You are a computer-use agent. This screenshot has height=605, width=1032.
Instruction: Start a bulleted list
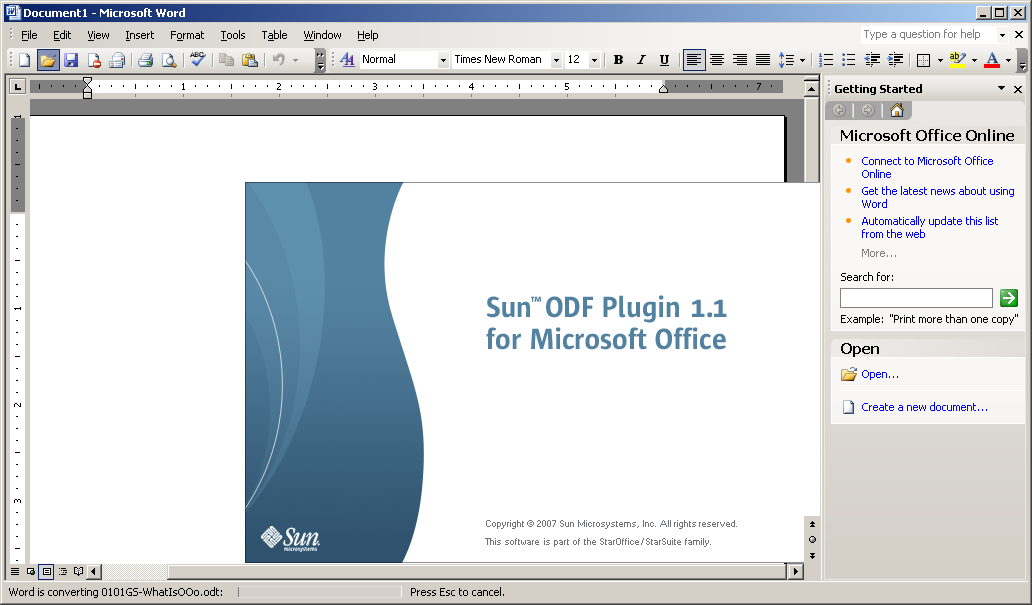849,60
